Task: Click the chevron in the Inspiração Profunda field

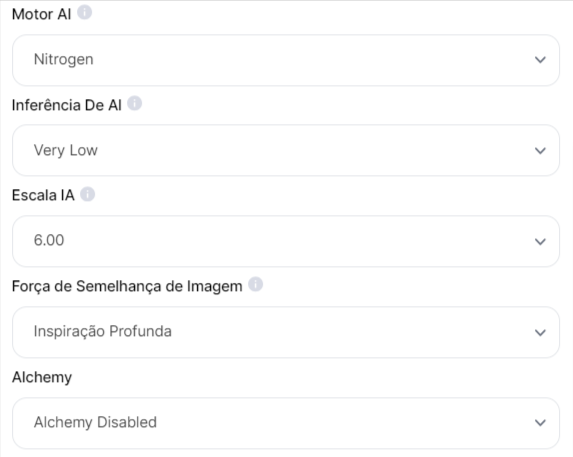Action: tap(540, 332)
